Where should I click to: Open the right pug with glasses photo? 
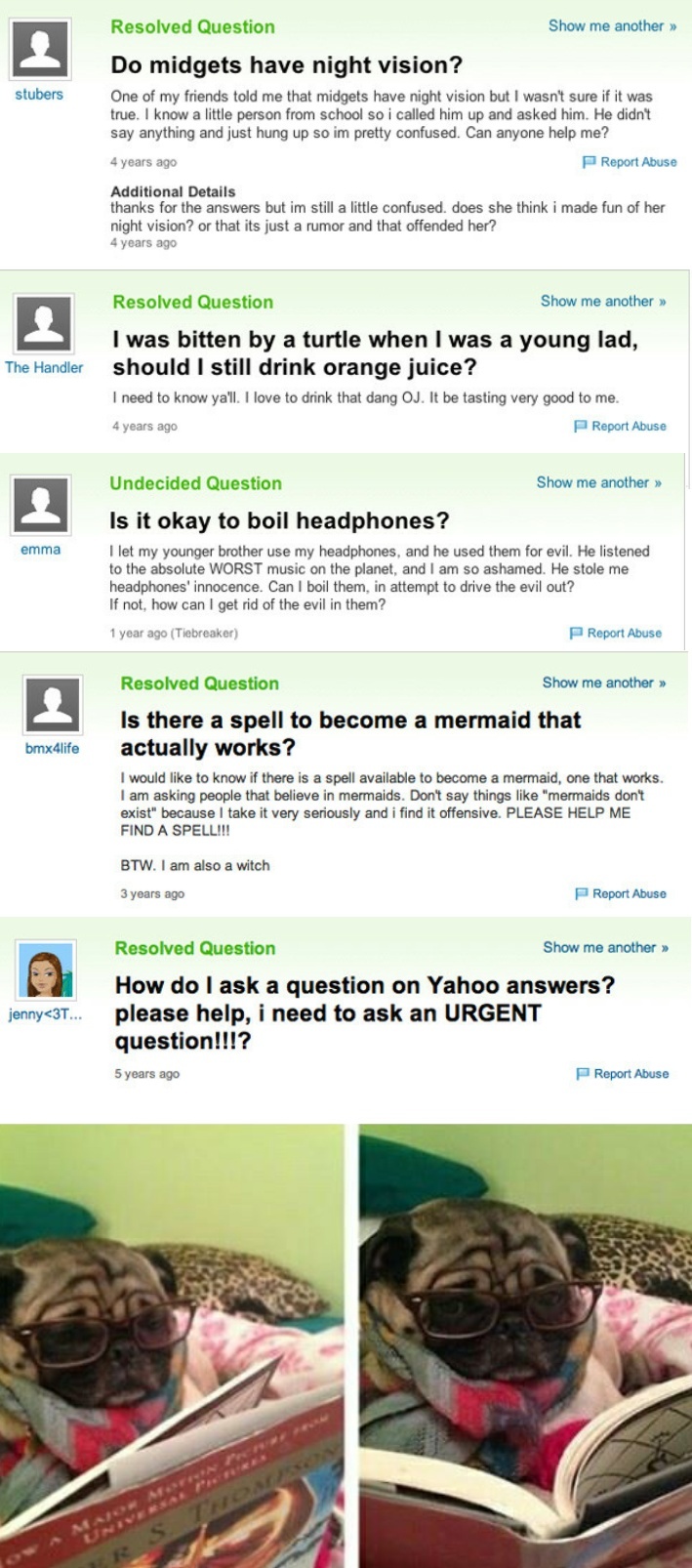(x=525, y=1345)
